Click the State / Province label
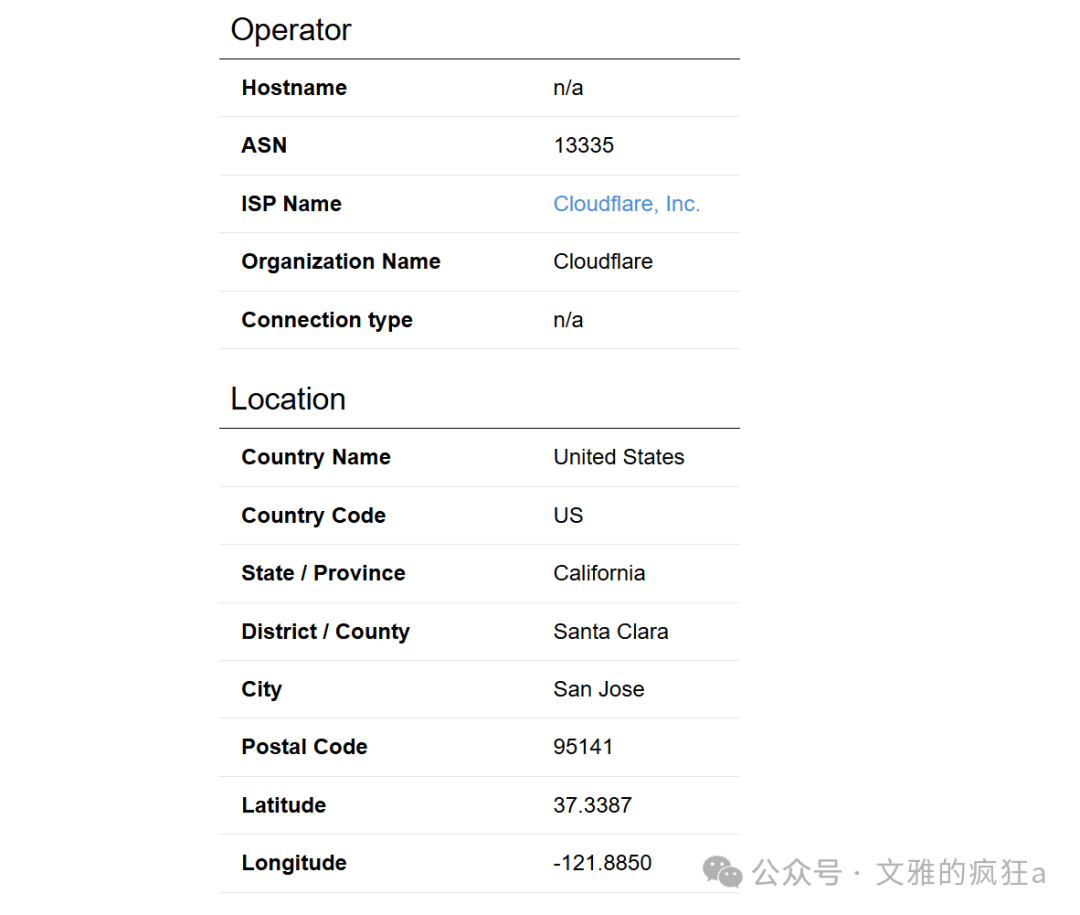The image size is (1080, 915). coord(324,573)
